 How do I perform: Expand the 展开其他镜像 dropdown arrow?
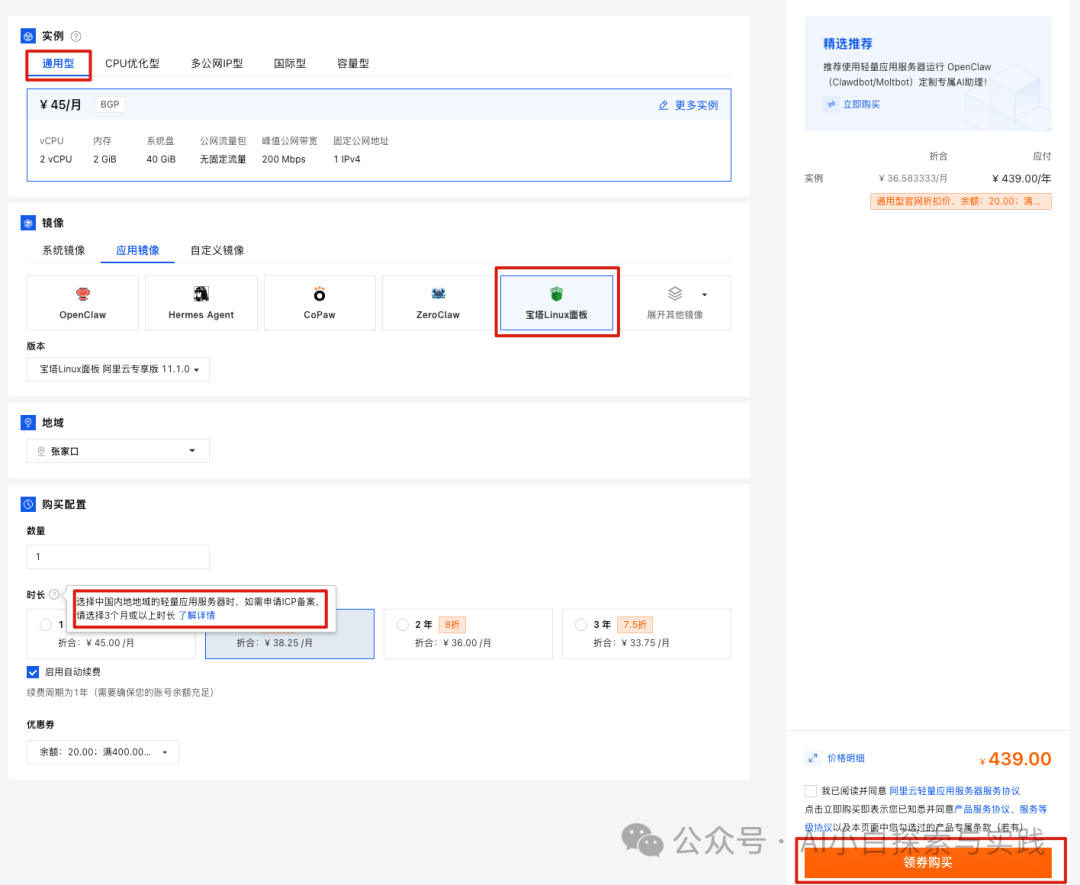[x=704, y=295]
